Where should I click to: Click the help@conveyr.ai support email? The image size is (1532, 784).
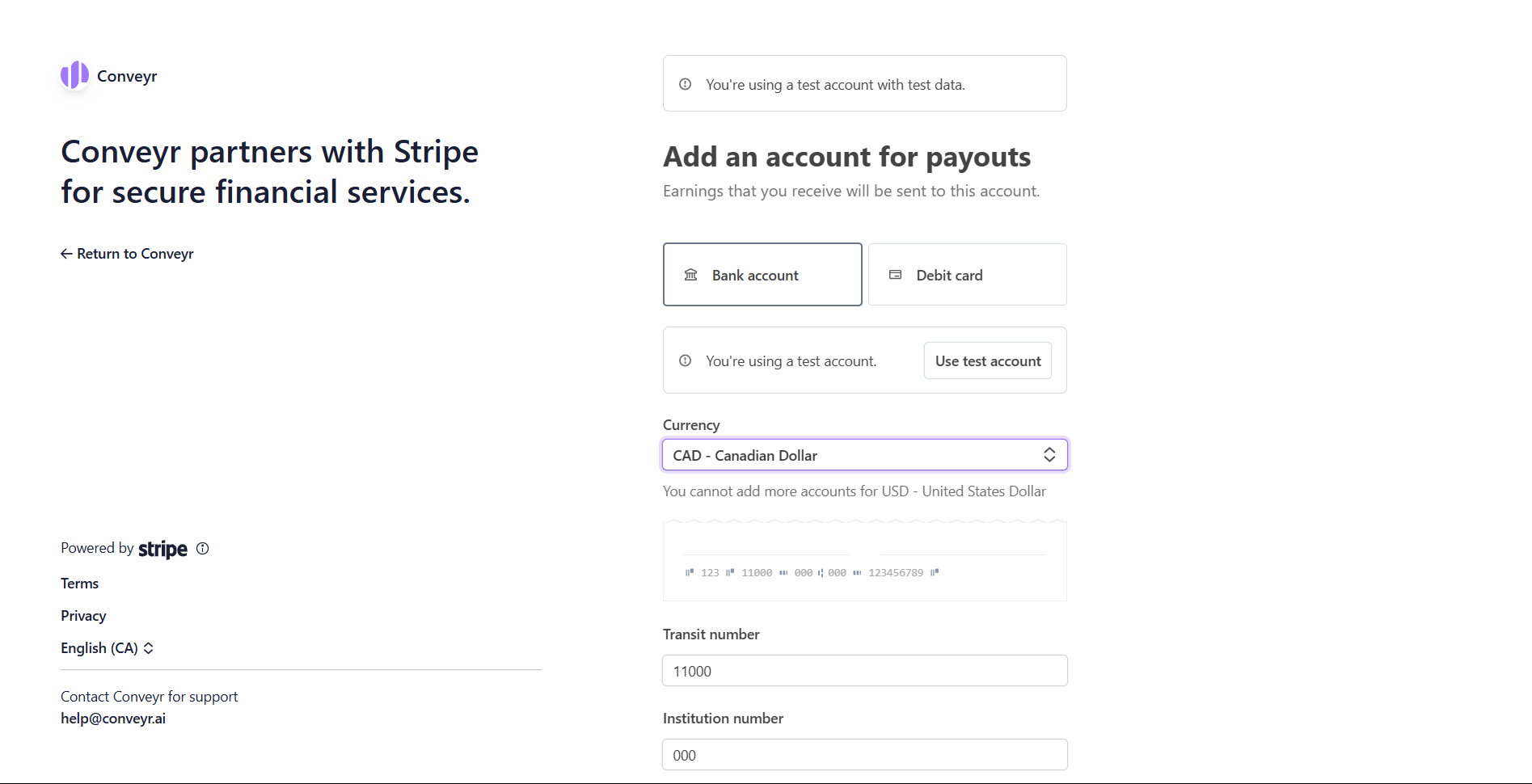click(113, 719)
